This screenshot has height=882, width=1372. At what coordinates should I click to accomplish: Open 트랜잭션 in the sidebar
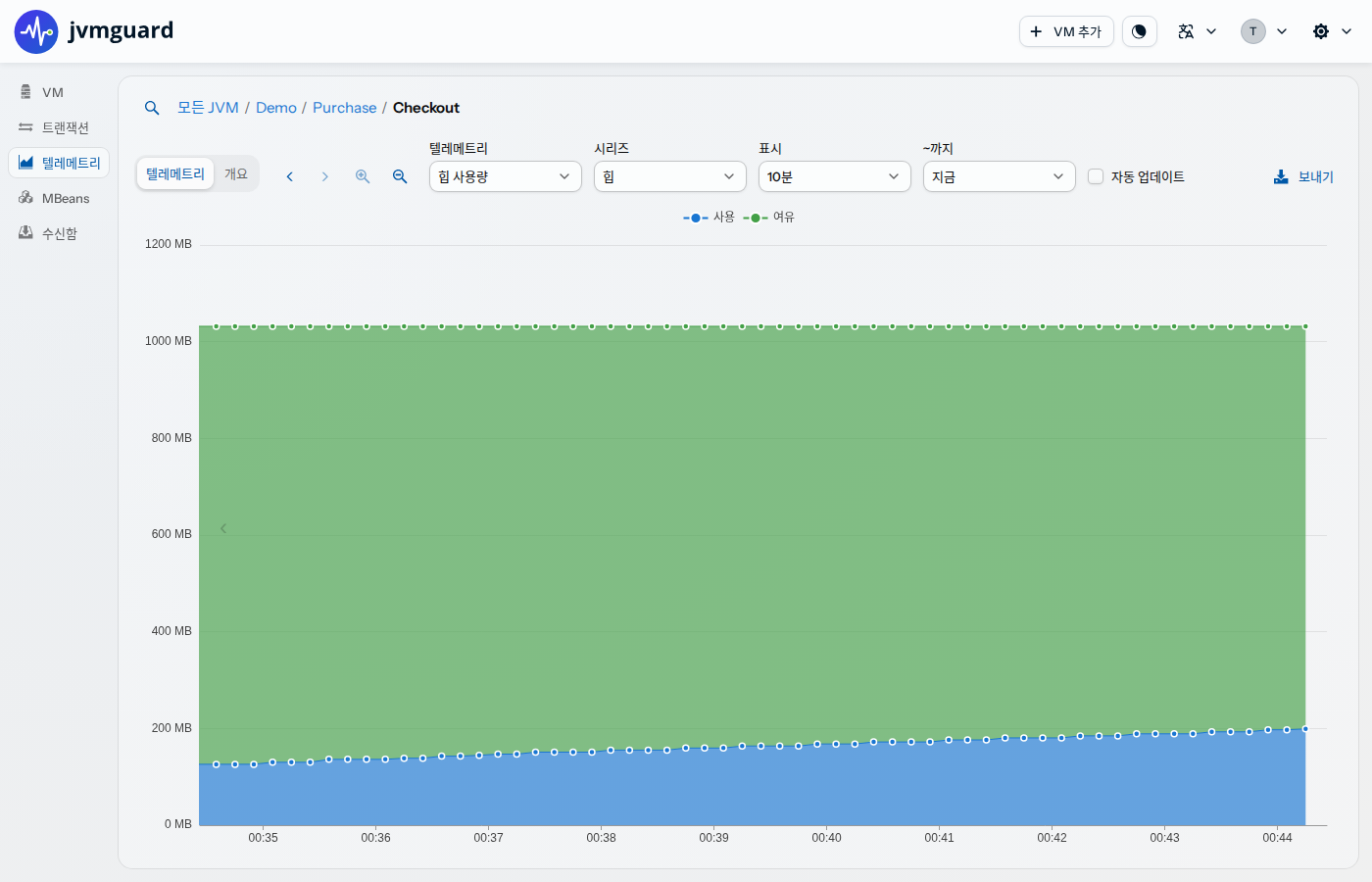(x=59, y=127)
